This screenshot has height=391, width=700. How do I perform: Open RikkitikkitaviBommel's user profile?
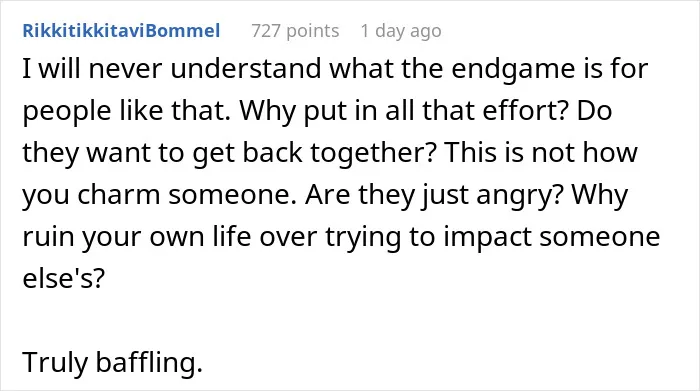click(121, 31)
